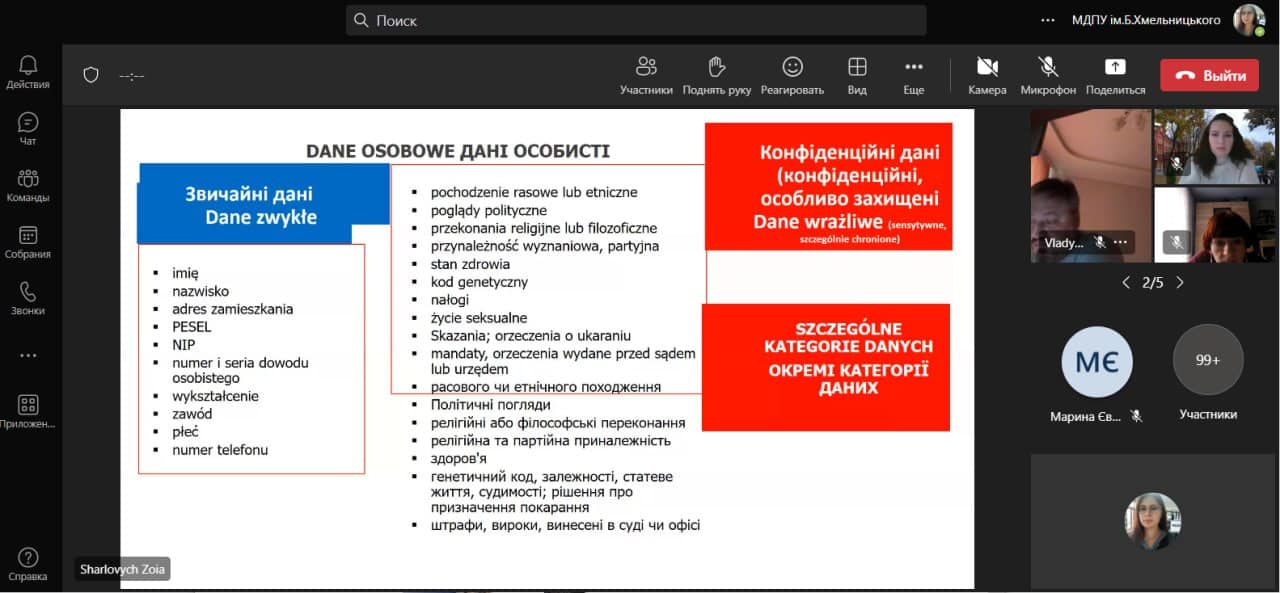
Task: Go to next video page arrow
Action: click(x=1180, y=283)
